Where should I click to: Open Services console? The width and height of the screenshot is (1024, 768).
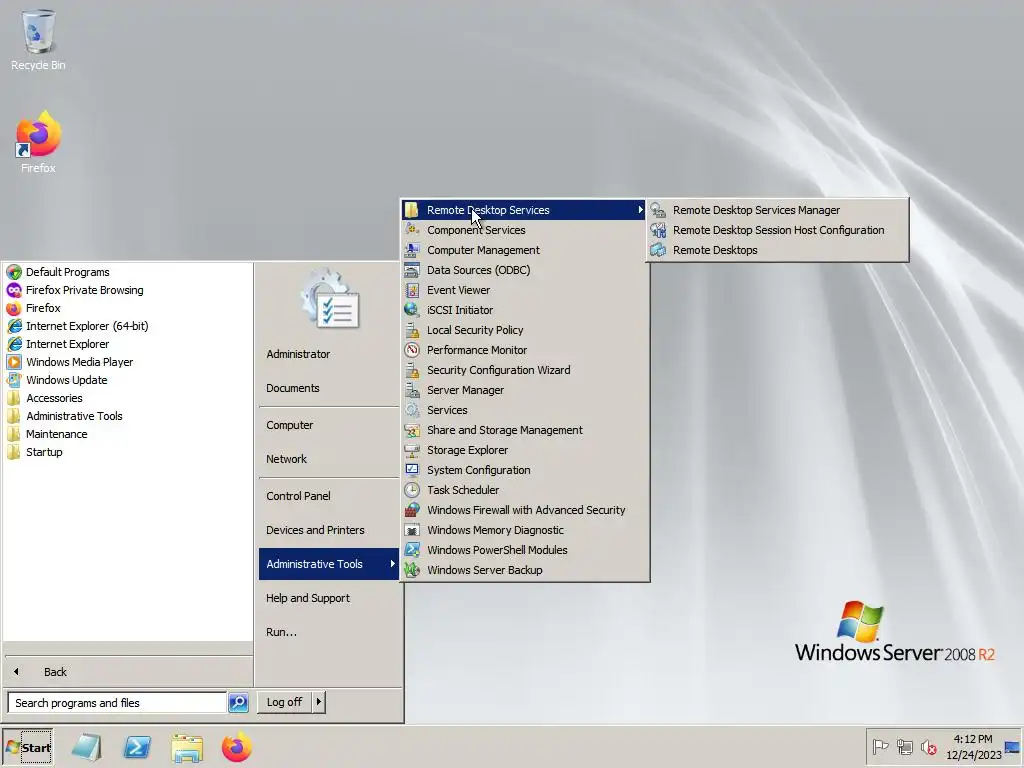tap(524, 410)
